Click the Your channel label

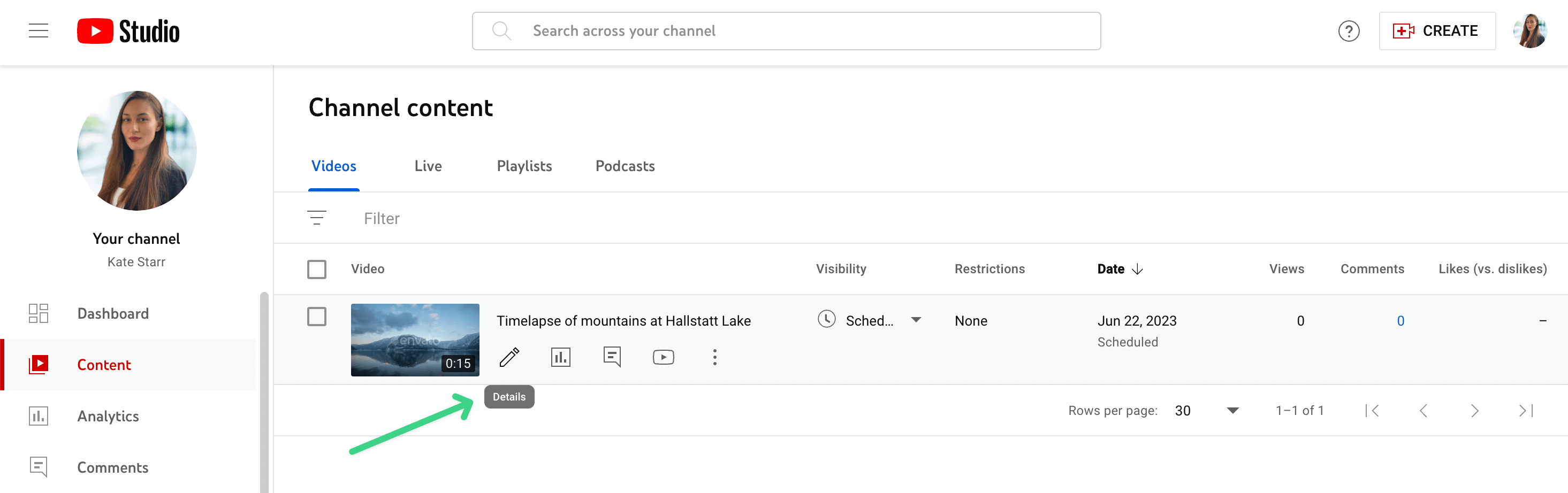(x=136, y=239)
